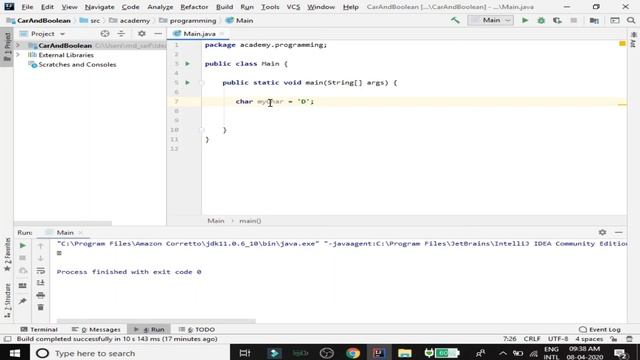
Task: Click run gutter arrow beside class Main
Action: [187, 64]
